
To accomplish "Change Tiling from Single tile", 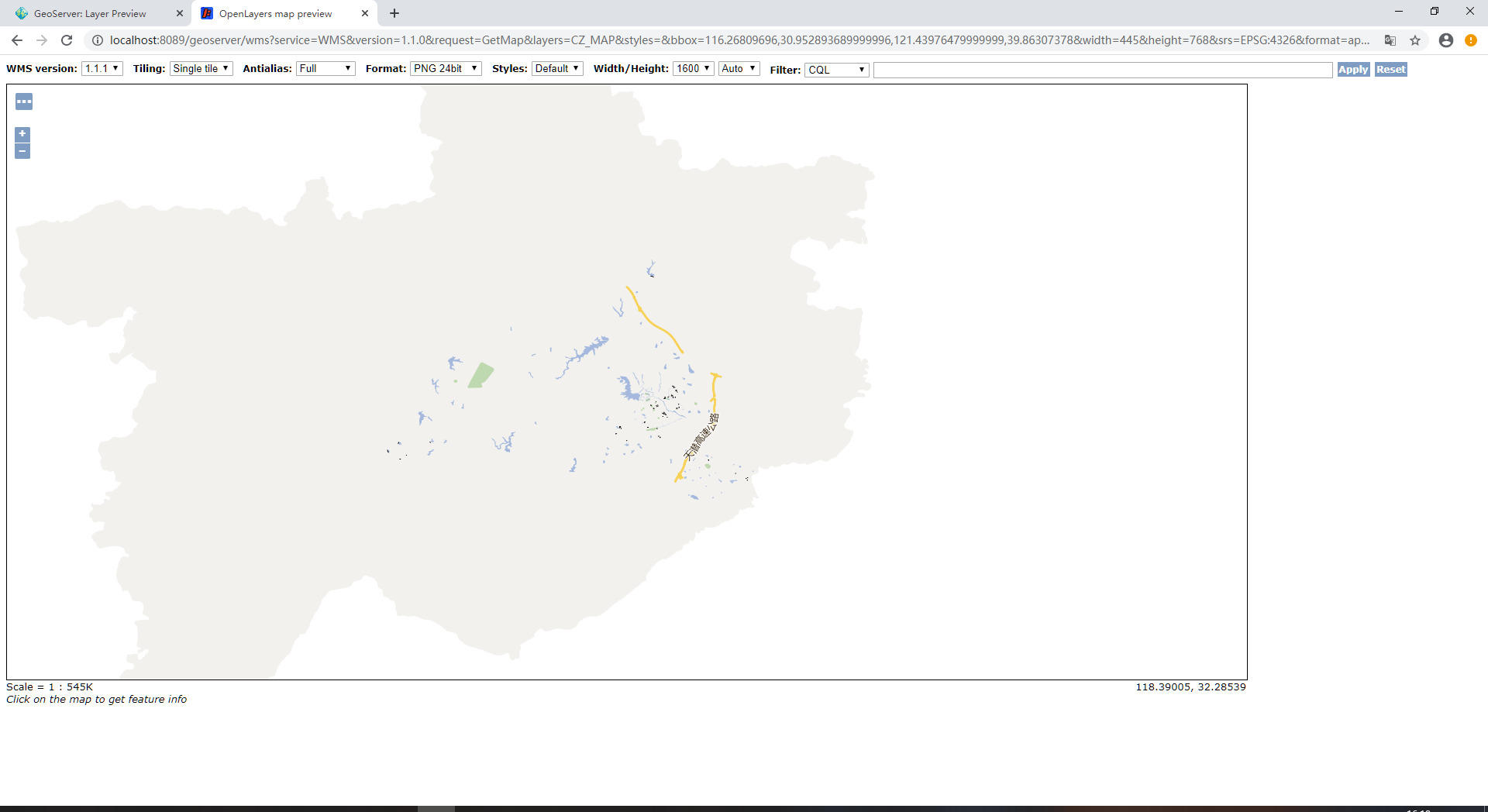I will coord(201,68).
